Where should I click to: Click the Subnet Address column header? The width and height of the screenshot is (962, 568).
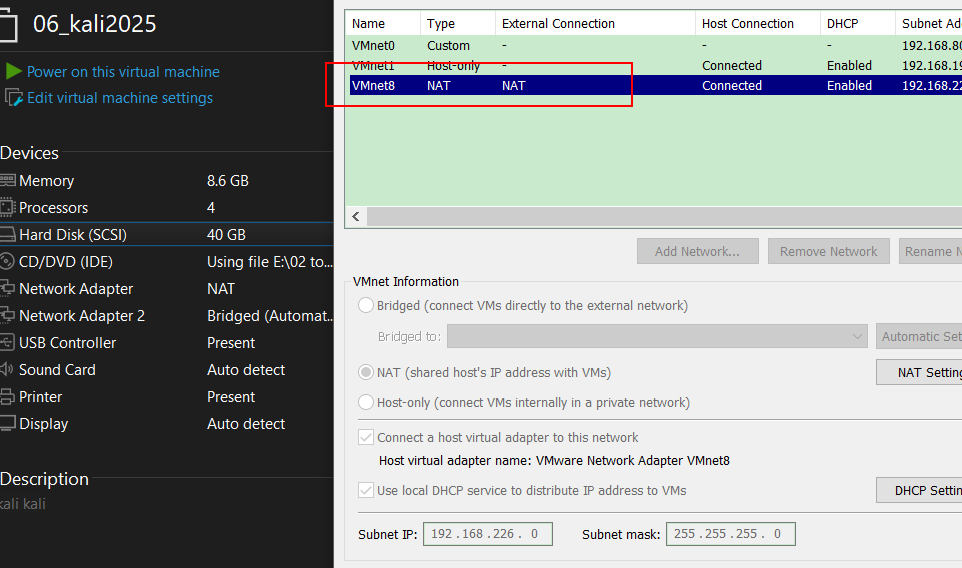(929, 23)
